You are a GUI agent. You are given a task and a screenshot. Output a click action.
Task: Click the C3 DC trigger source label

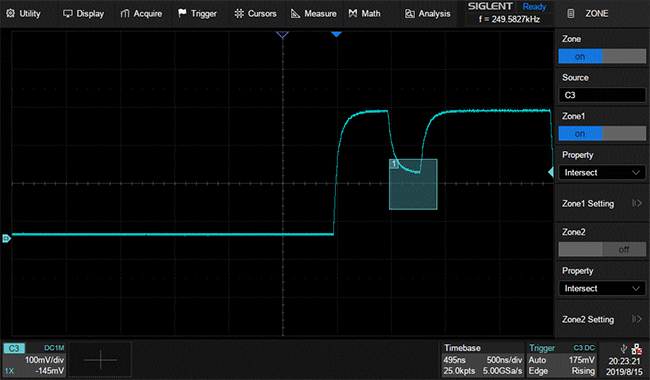pyautogui.click(x=584, y=348)
